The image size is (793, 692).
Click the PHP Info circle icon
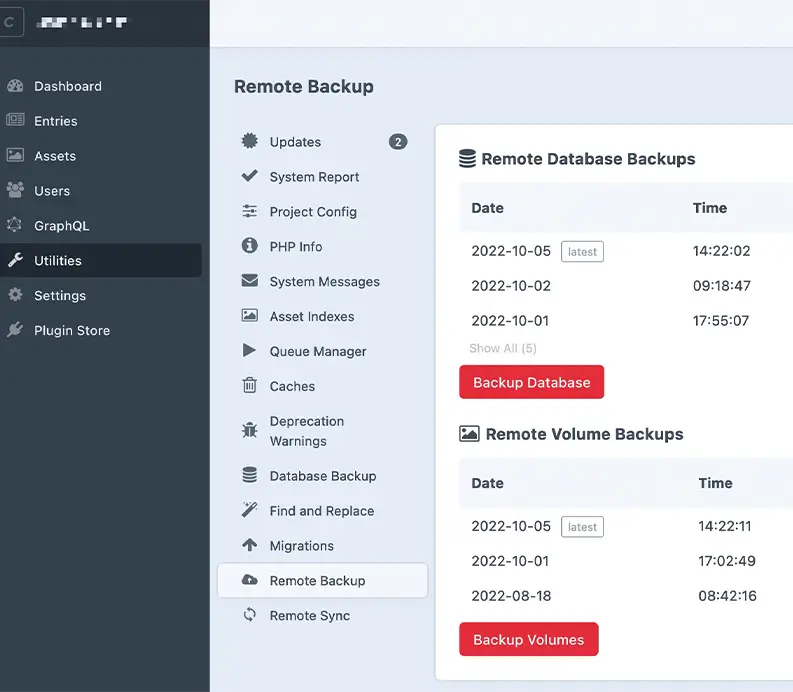(x=250, y=246)
